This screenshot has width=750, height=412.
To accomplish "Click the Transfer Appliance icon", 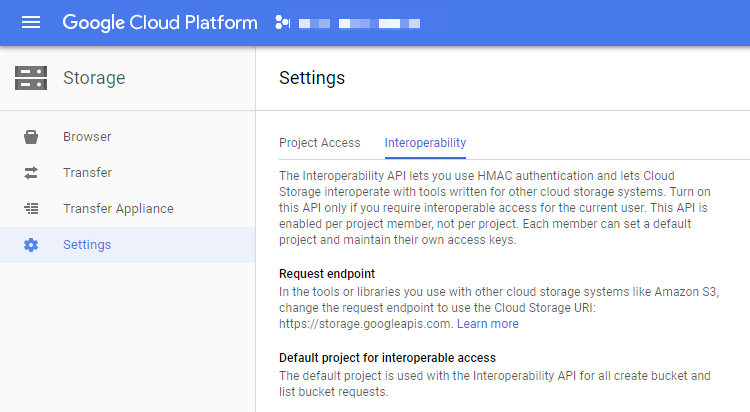I will click(x=31, y=209).
